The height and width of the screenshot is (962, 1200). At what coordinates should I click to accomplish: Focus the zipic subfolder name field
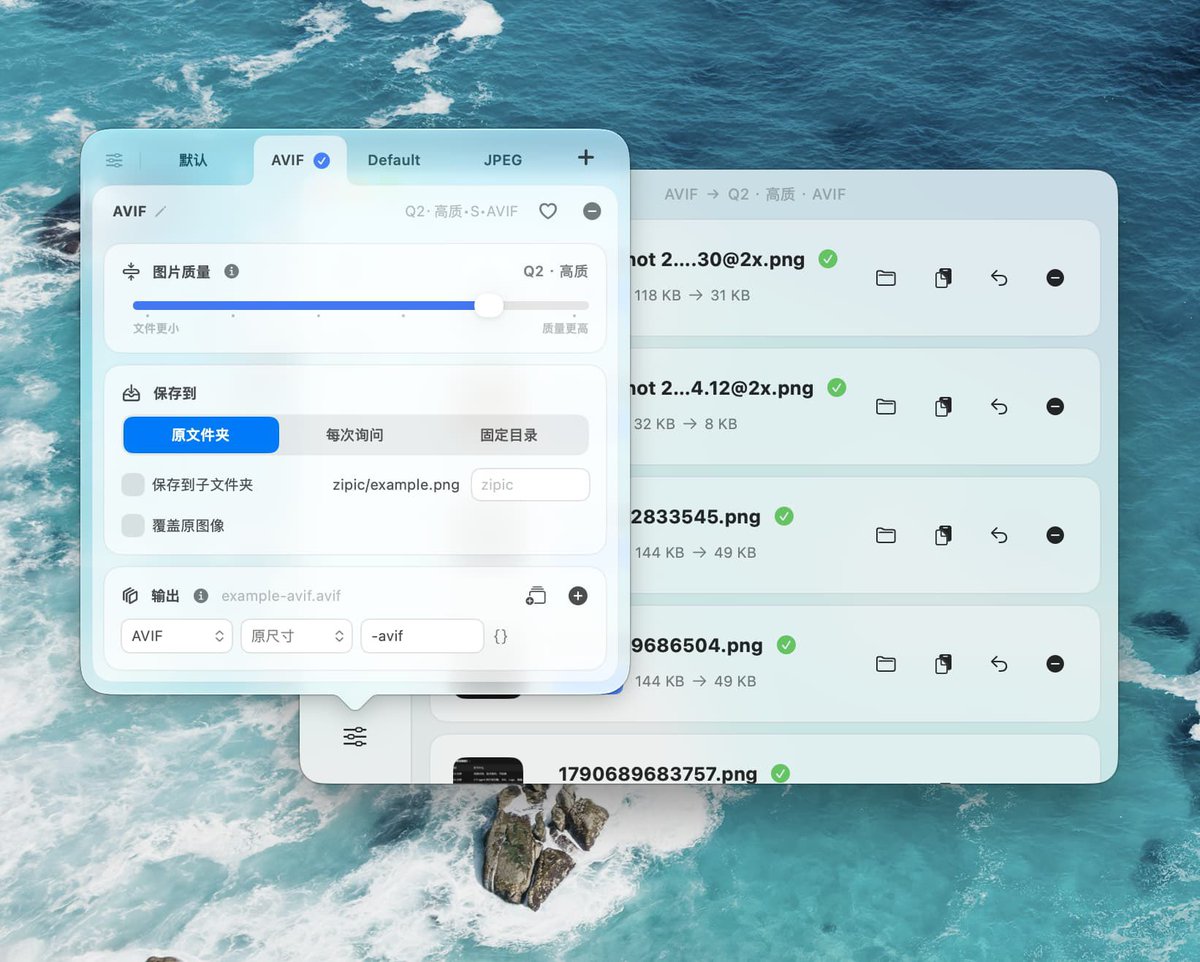click(530, 485)
